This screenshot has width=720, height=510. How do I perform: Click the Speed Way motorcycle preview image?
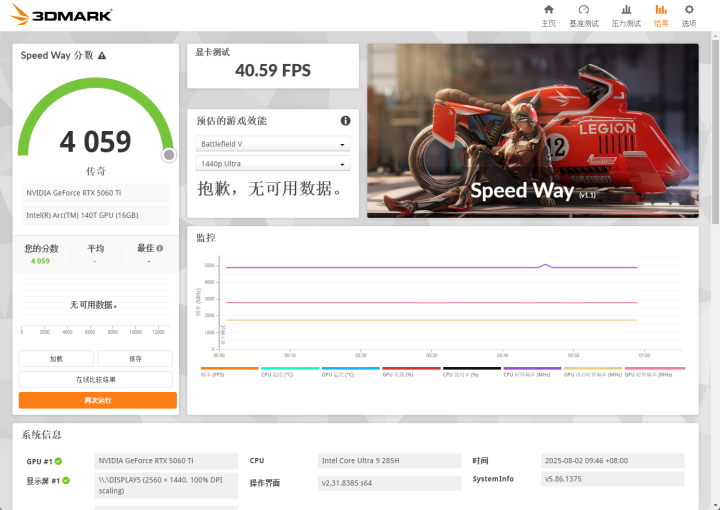coord(533,131)
